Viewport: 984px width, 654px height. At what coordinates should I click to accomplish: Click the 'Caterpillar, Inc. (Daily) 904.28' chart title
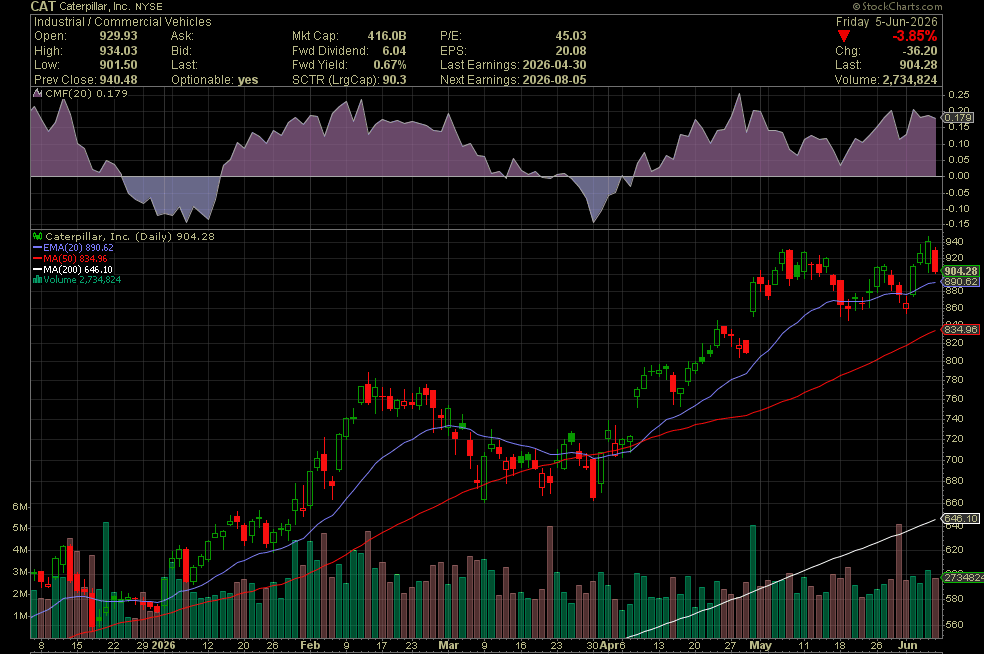coord(130,237)
